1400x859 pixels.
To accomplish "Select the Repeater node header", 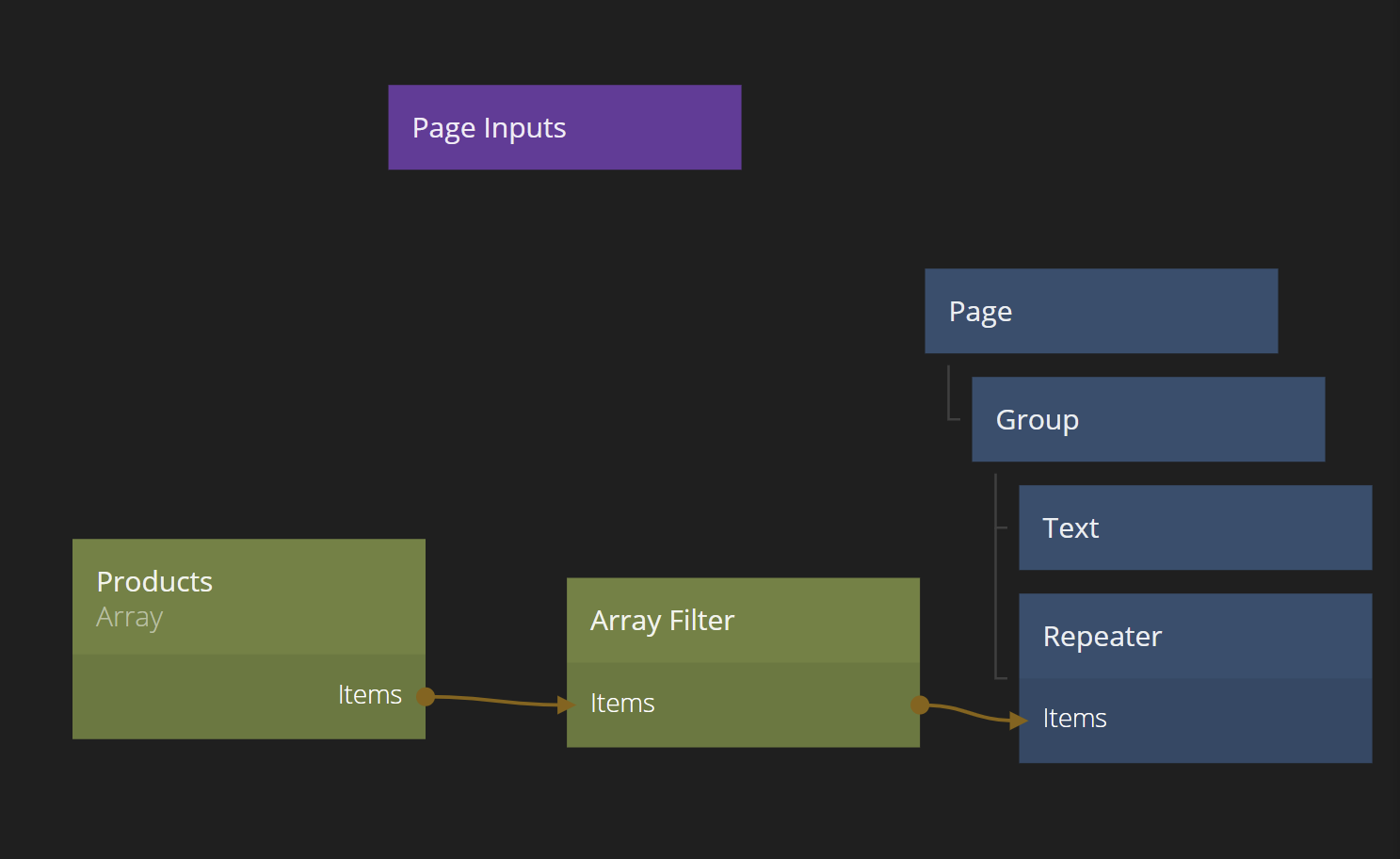I will point(1195,636).
